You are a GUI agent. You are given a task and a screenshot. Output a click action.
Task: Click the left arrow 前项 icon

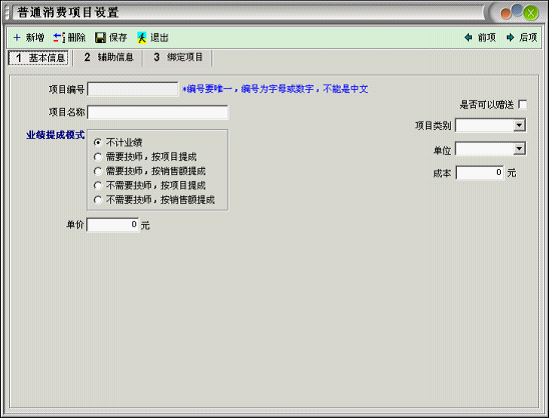click(x=468, y=37)
